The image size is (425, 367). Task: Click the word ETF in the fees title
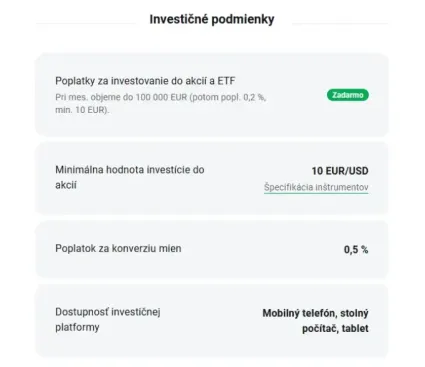point(226,81)
